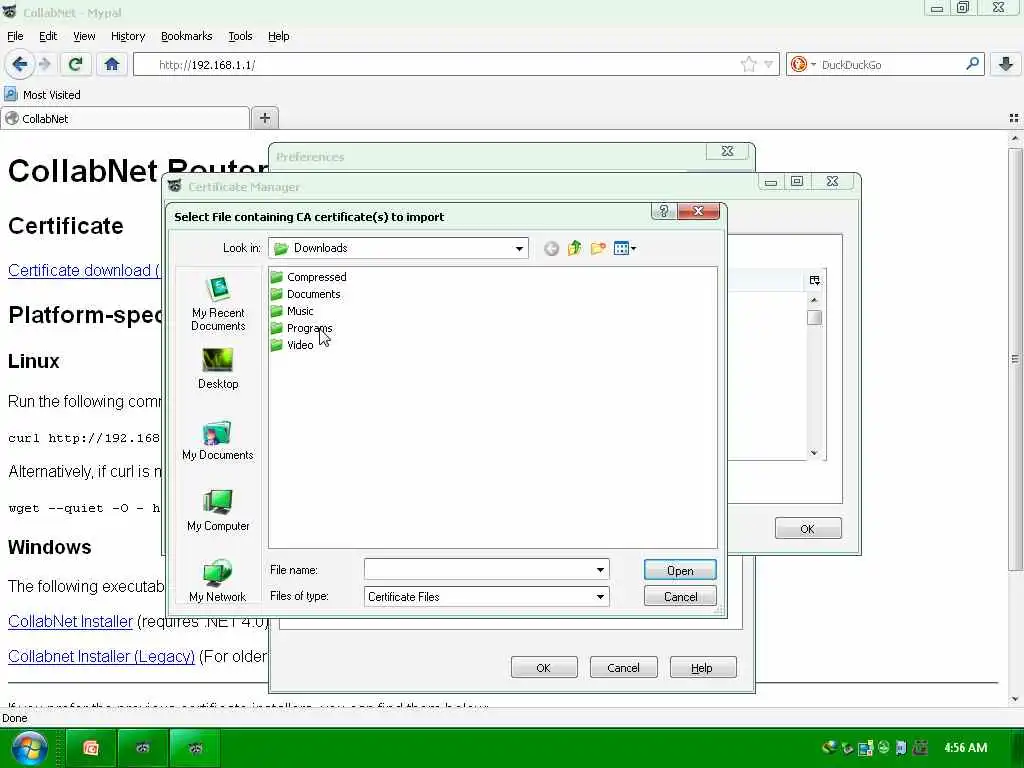Click Open in the file dialog
1024x768 pixels.
pos(680,570)
